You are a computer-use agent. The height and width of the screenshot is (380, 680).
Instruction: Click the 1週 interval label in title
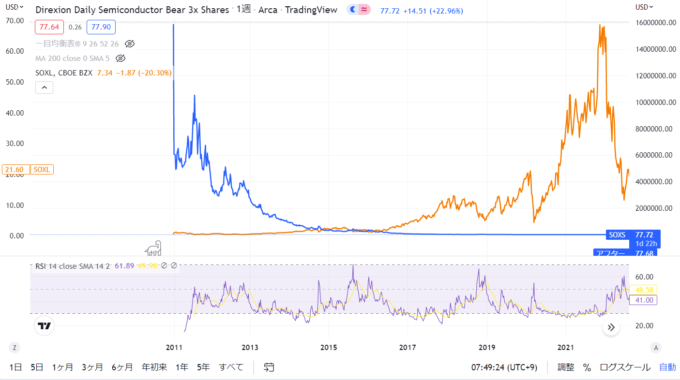pyautogui.click(x=244, y=9)
